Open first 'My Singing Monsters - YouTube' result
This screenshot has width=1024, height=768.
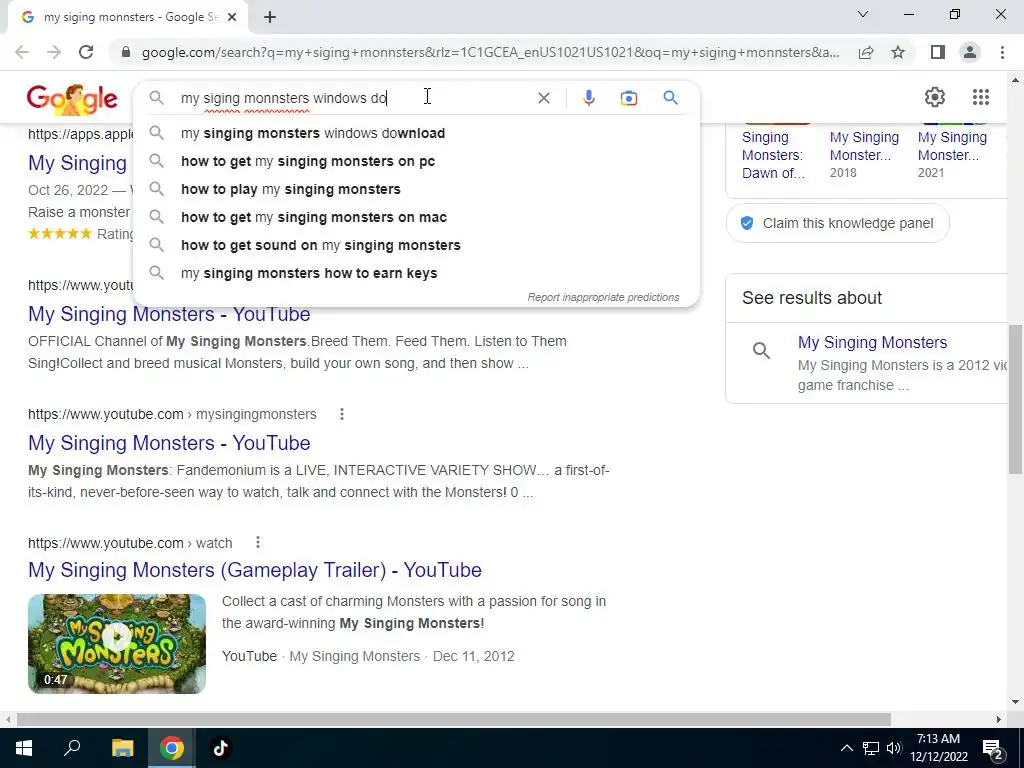(169, 314)
